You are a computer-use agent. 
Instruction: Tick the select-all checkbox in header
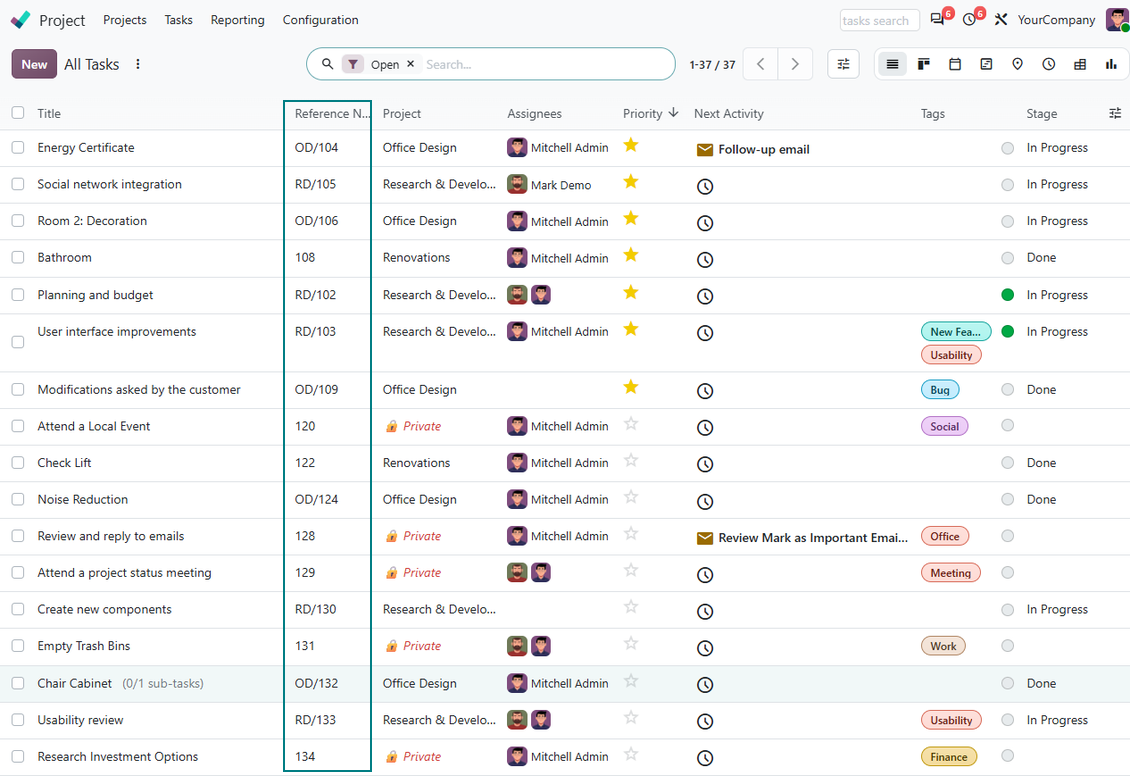pyautogui.click(x=18, y=112)
